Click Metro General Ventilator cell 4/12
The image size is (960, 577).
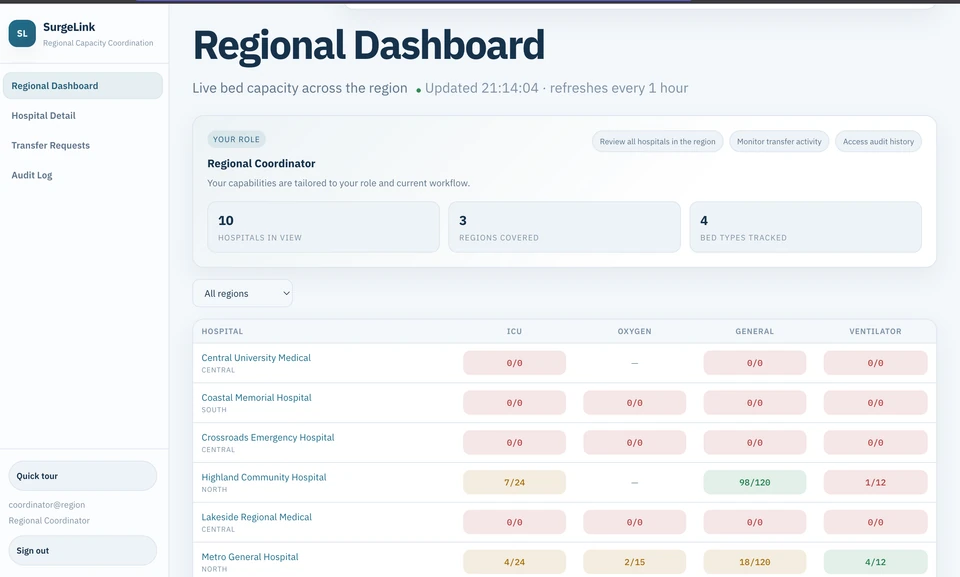(876, 562)
